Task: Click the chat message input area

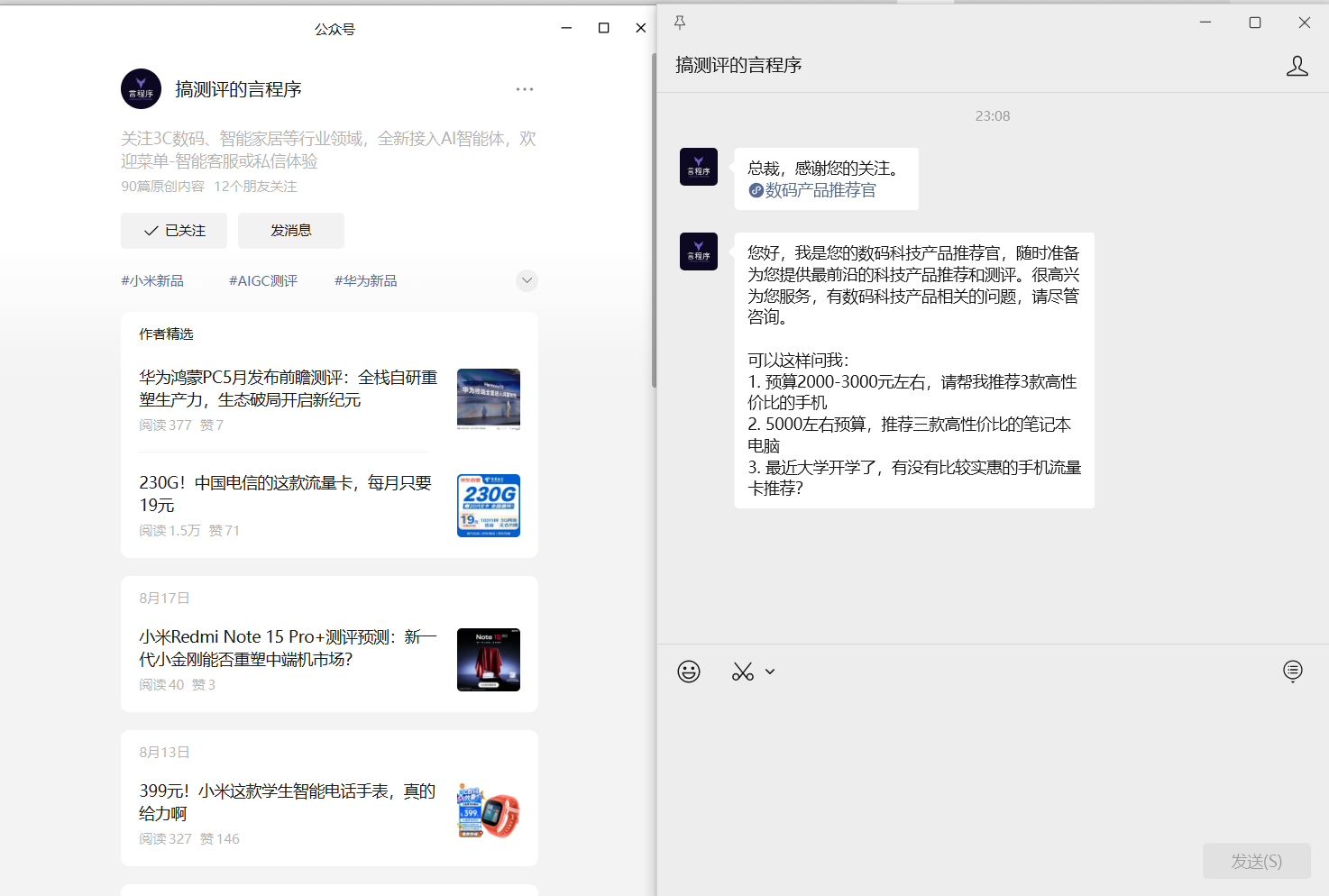Action: 992,766
